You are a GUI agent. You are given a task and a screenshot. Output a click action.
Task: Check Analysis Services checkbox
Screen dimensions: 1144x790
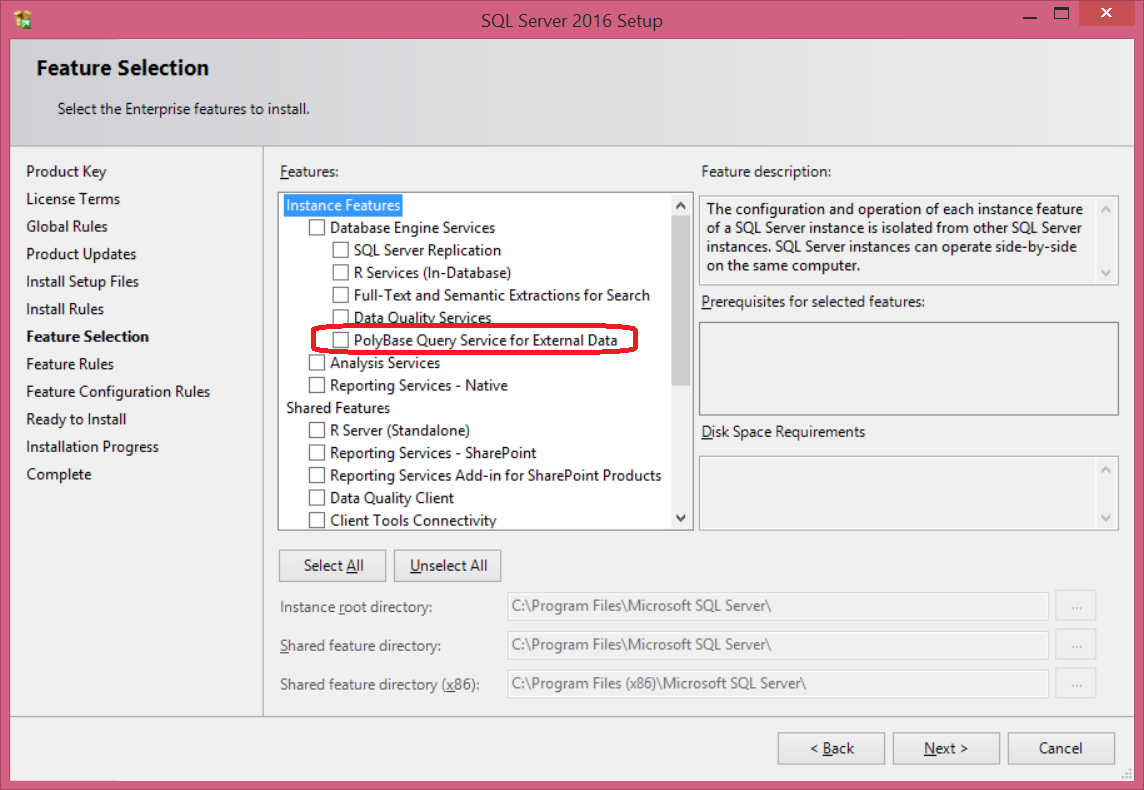pos(317,363)
